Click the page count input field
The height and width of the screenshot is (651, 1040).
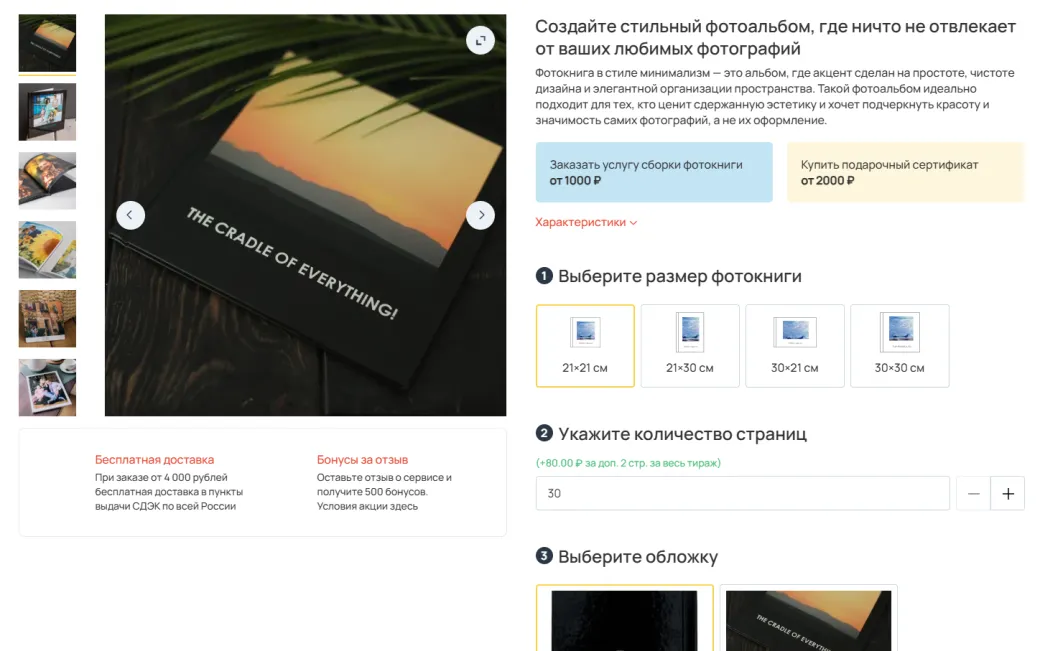[x=742, y=493]
